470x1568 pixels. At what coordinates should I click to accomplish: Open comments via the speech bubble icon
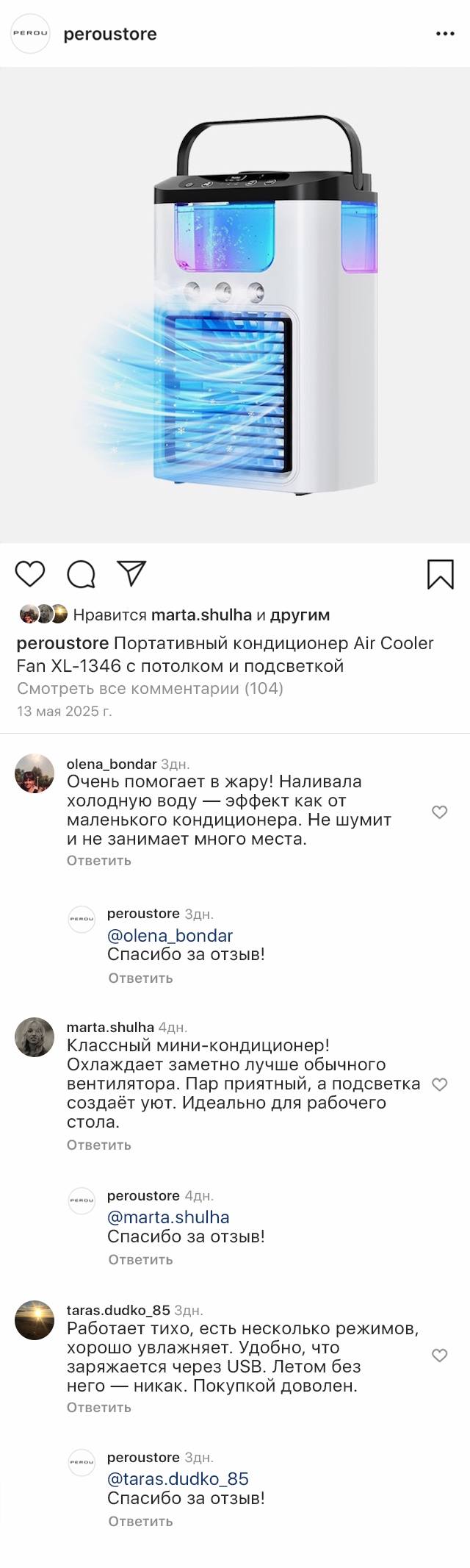81,574
